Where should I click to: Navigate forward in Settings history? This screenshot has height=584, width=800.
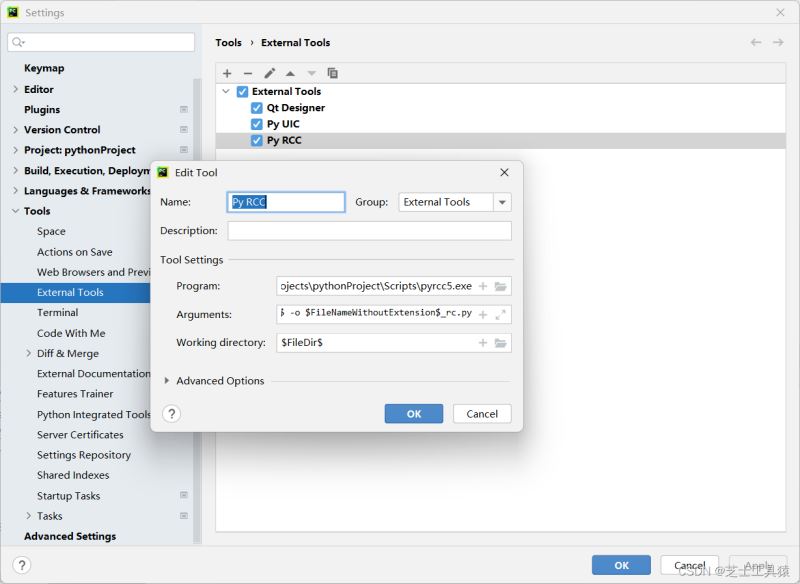pyautogui.click(x=778, y=42)
